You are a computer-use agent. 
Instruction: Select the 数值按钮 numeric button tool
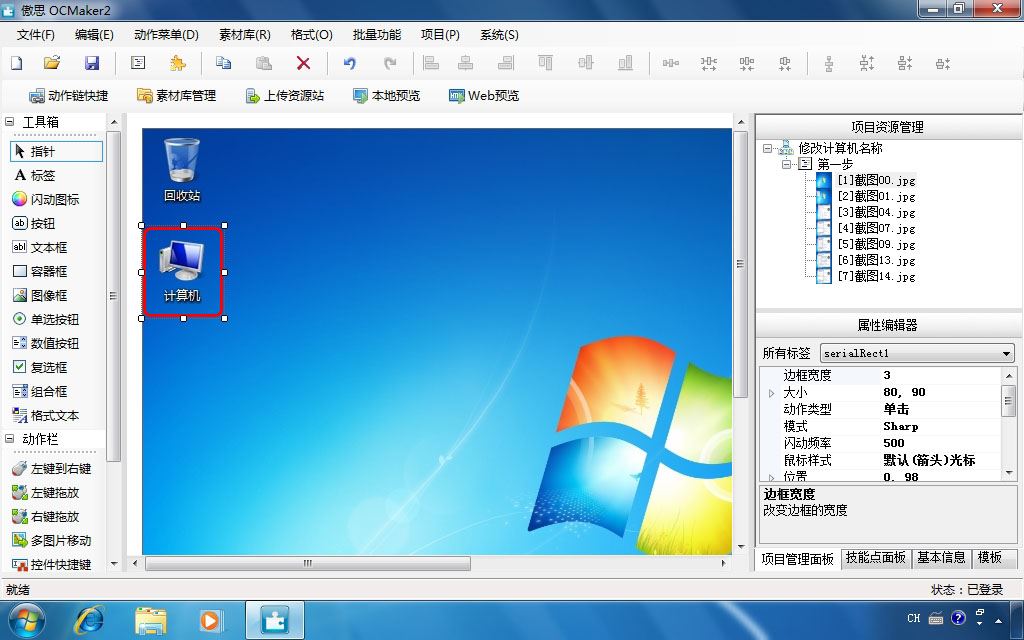point(46,344)
